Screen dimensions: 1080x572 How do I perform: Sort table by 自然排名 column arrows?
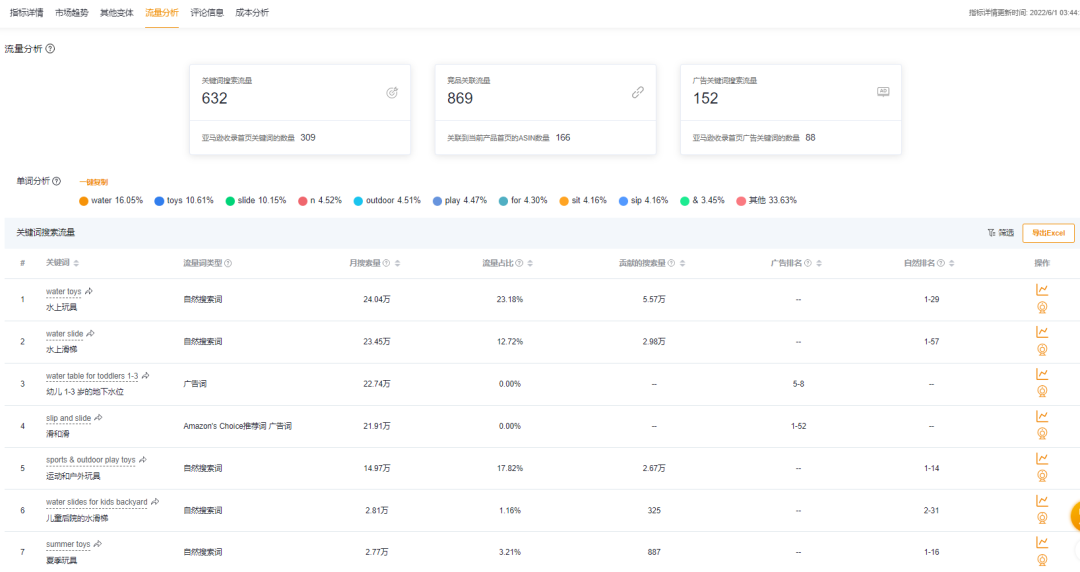pos(952,263)
